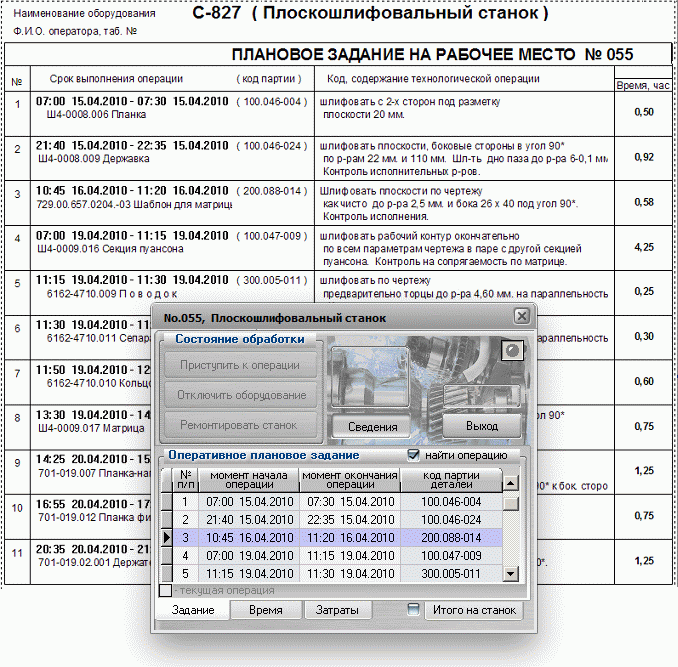This screenshot has width=678, height=667.
Task: Click title С-827 Плоскошлифовальный станок
Action: pyautogui.click(x=370, y=13)
